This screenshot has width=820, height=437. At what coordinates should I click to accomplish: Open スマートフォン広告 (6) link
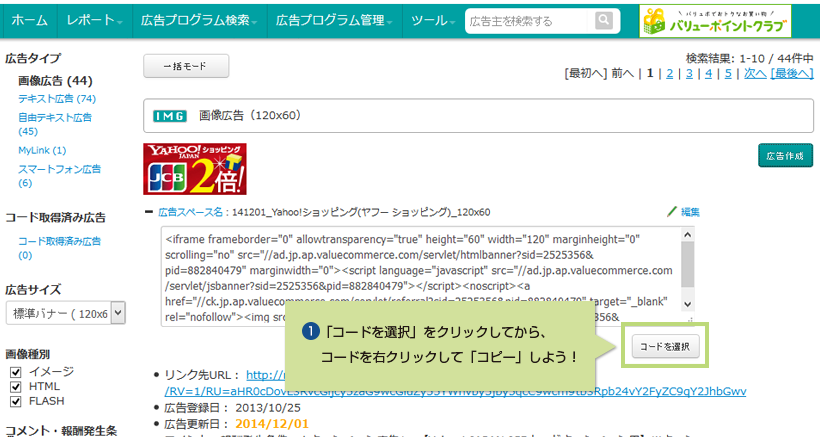pyautogui.click(x=60, y=176)
